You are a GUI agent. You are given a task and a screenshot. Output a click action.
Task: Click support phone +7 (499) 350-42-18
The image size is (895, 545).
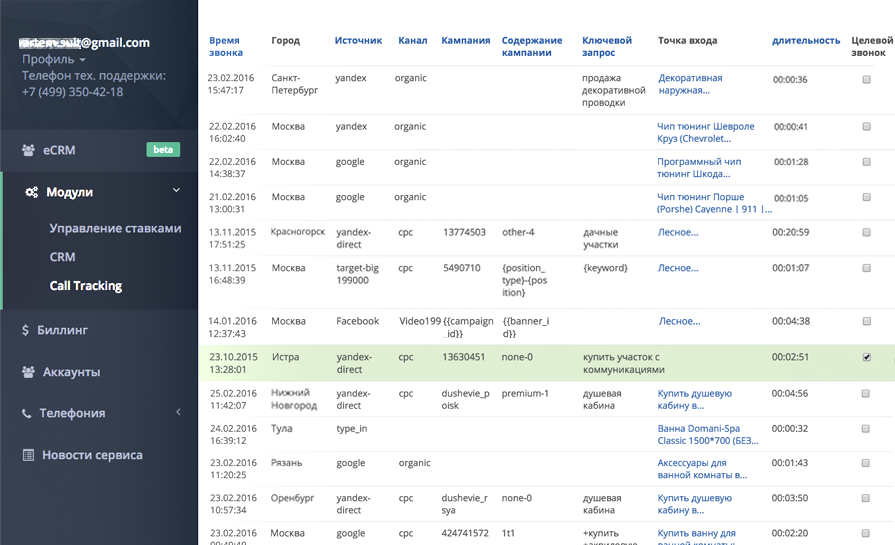point(72,92)
